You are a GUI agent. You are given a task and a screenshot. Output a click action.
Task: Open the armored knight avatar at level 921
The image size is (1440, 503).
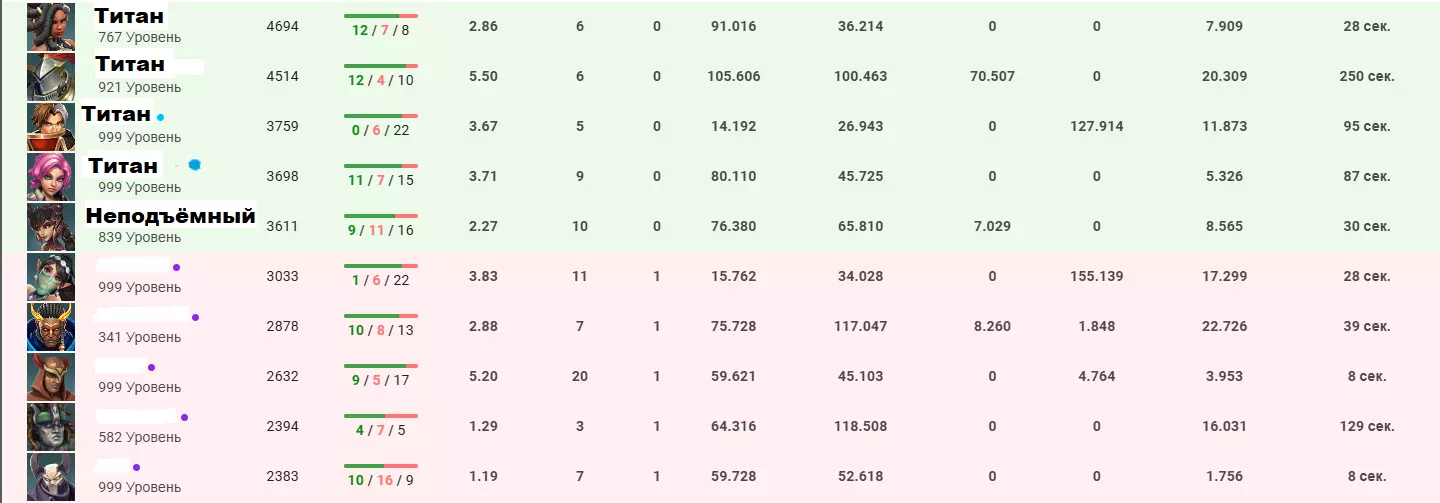coord(51,76)
